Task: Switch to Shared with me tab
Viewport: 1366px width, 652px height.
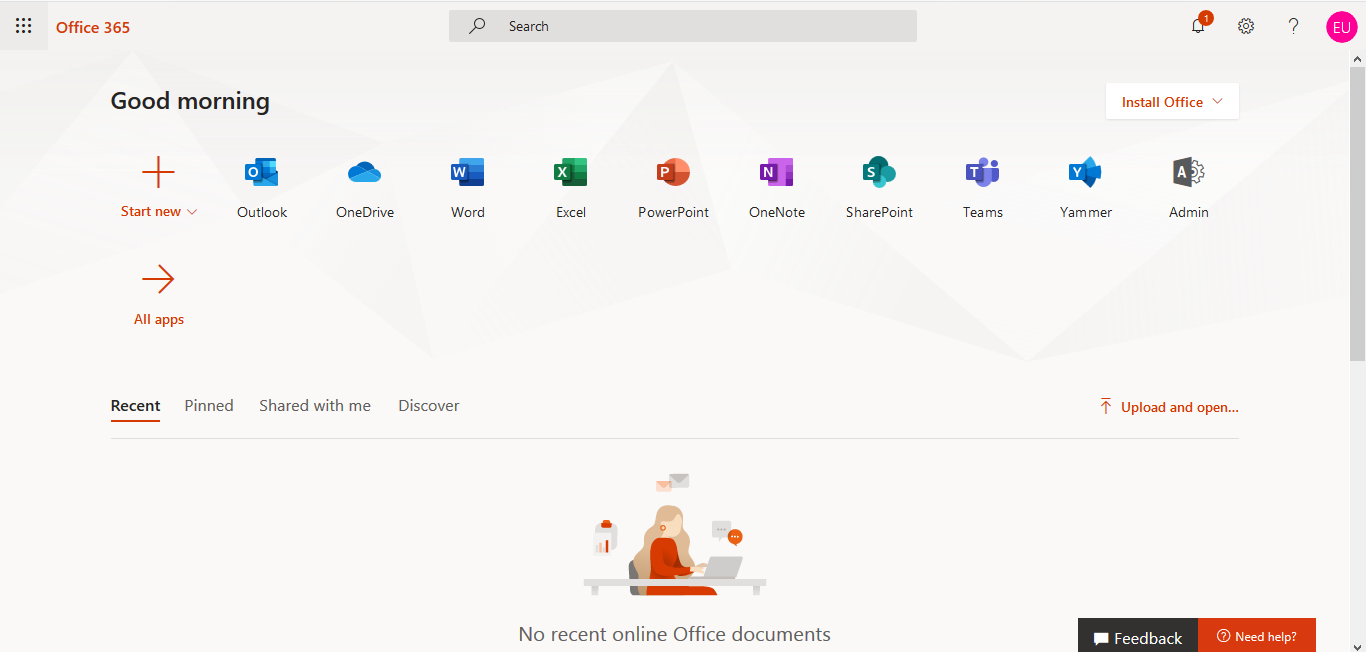Action: (x=315, y=406)
